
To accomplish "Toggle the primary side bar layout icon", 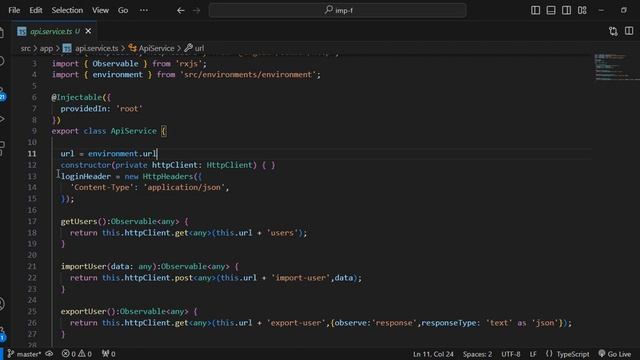I will (535, 10).
